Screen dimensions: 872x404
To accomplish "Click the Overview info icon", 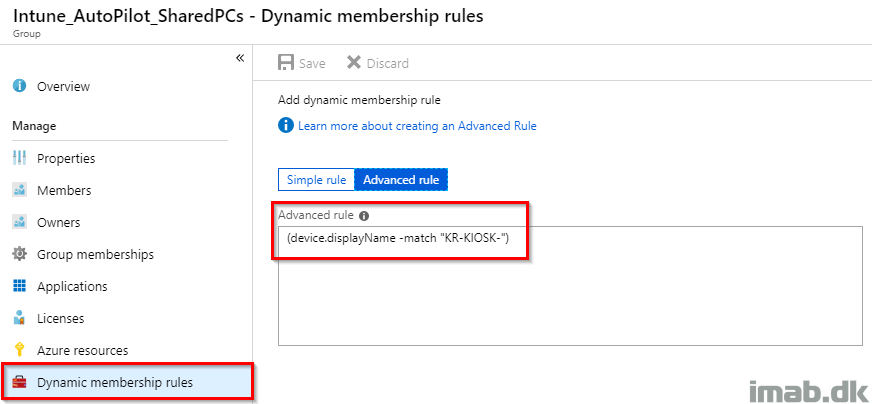I will pos(19,86).
